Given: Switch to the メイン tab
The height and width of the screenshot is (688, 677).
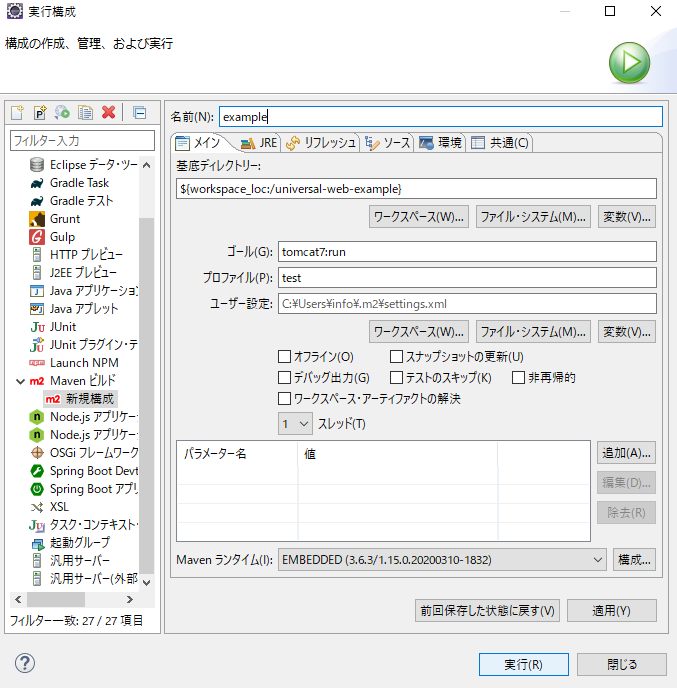Looking at the screenshot, I should [x=199, y=143].
